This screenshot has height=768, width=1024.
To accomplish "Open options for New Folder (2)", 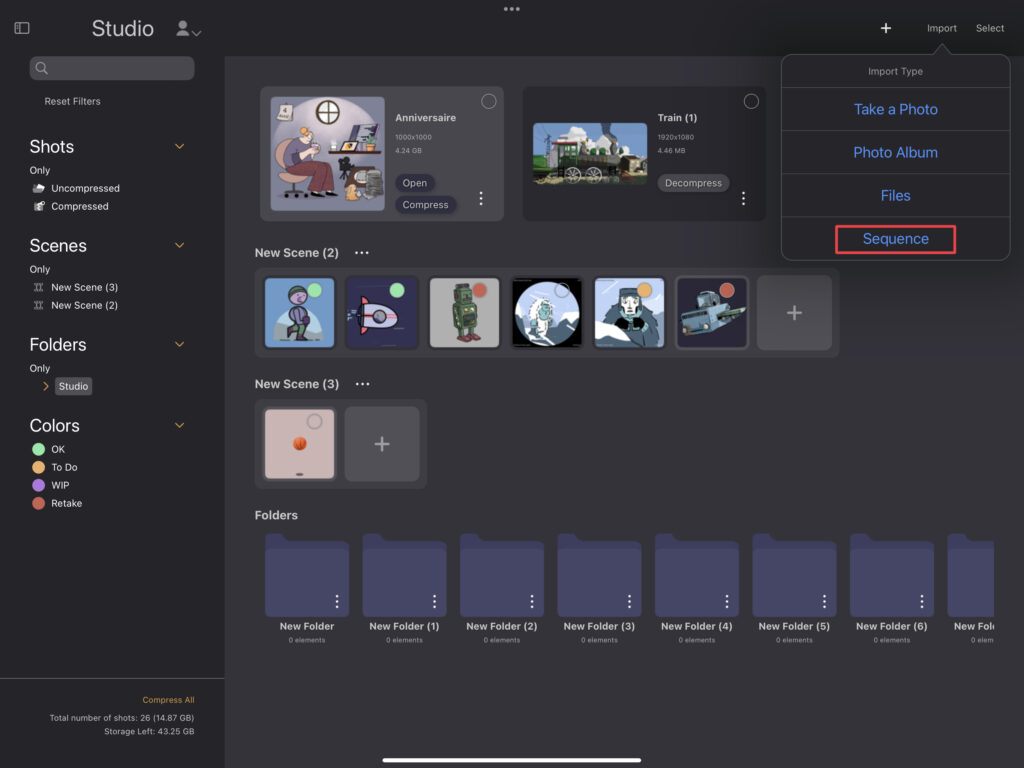I will click(x=532, y=601).
